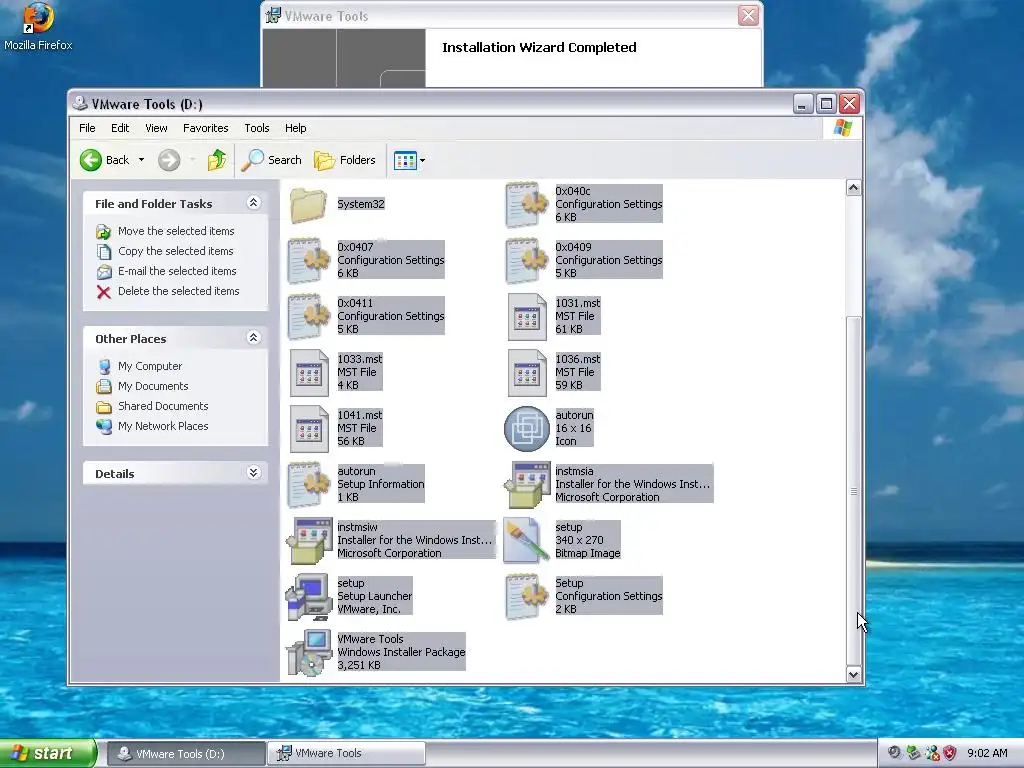This screenshot has height=768, width=1024.
Task: Switch to VMware Tools installer taskbar button
Action: [x=346, y=754]
